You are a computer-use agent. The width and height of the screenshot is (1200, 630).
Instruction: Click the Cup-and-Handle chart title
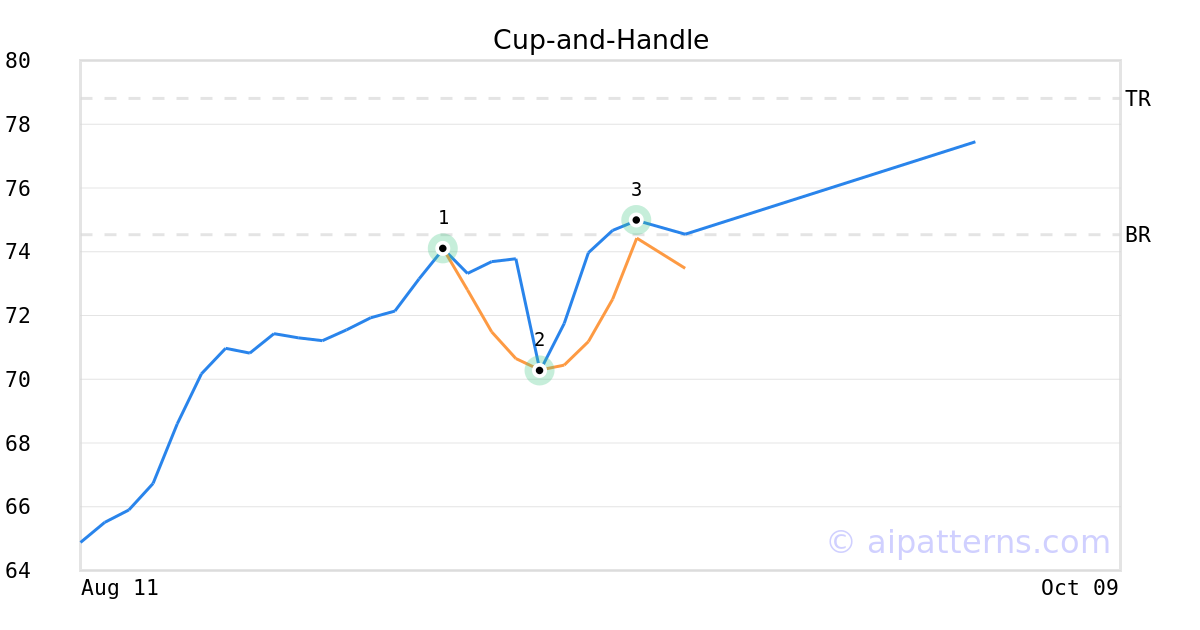pyautogui.click(x=601, y=40)
